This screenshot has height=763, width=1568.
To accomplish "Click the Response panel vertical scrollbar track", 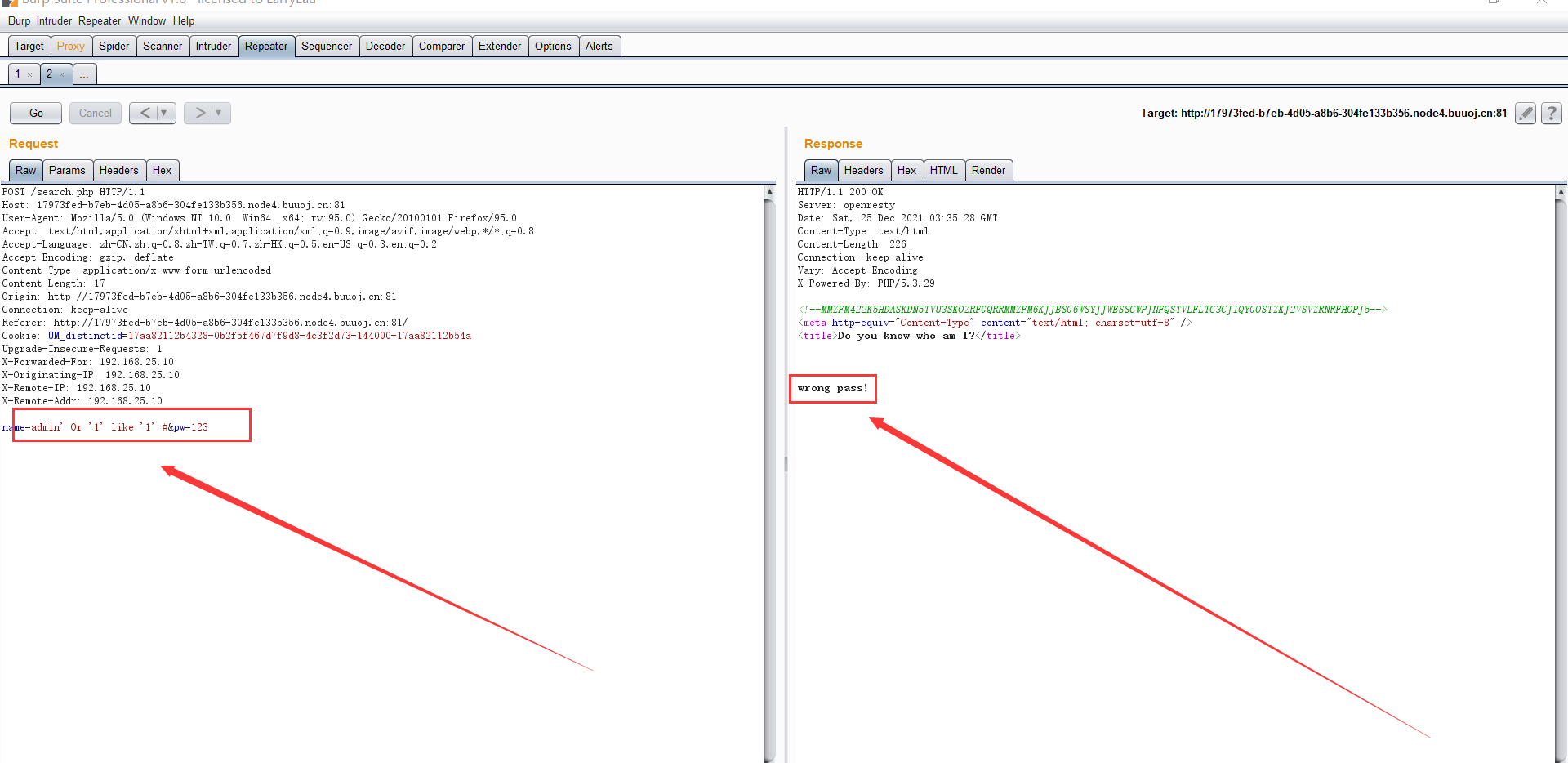I will coord(1561,482).
